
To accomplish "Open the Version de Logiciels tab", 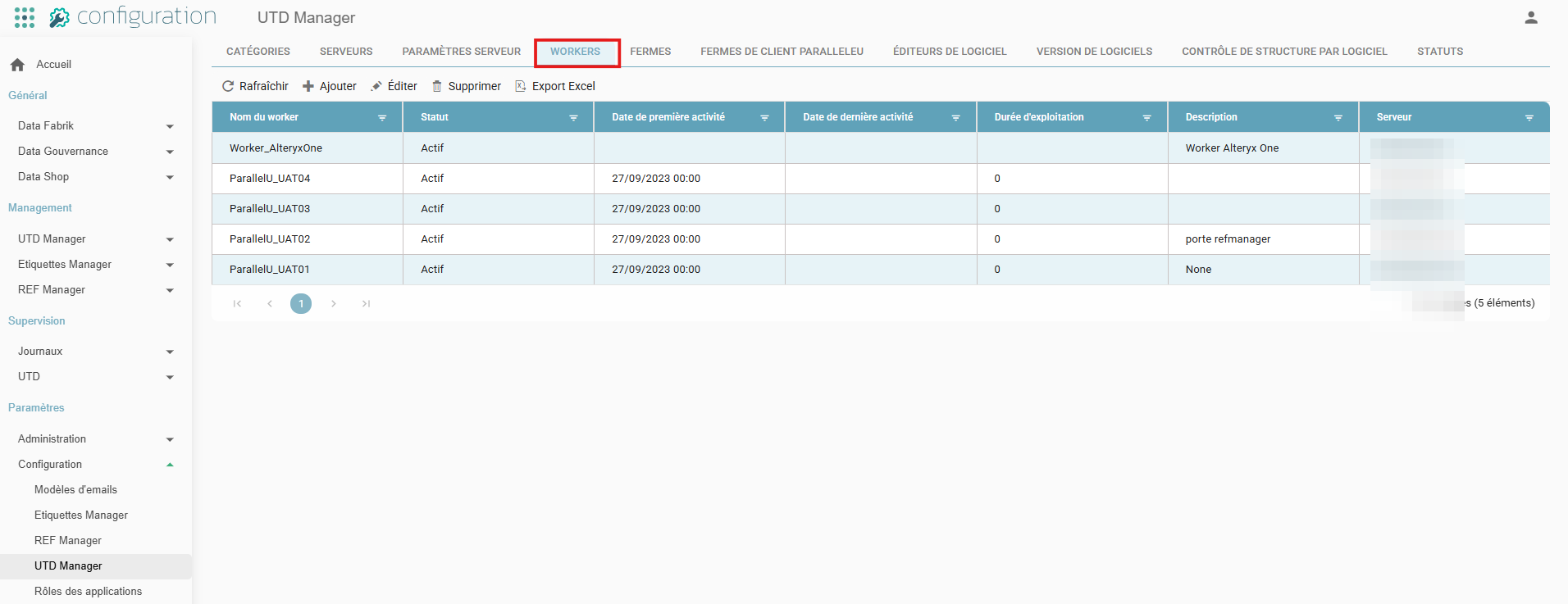I will (x=1094, y=52).
